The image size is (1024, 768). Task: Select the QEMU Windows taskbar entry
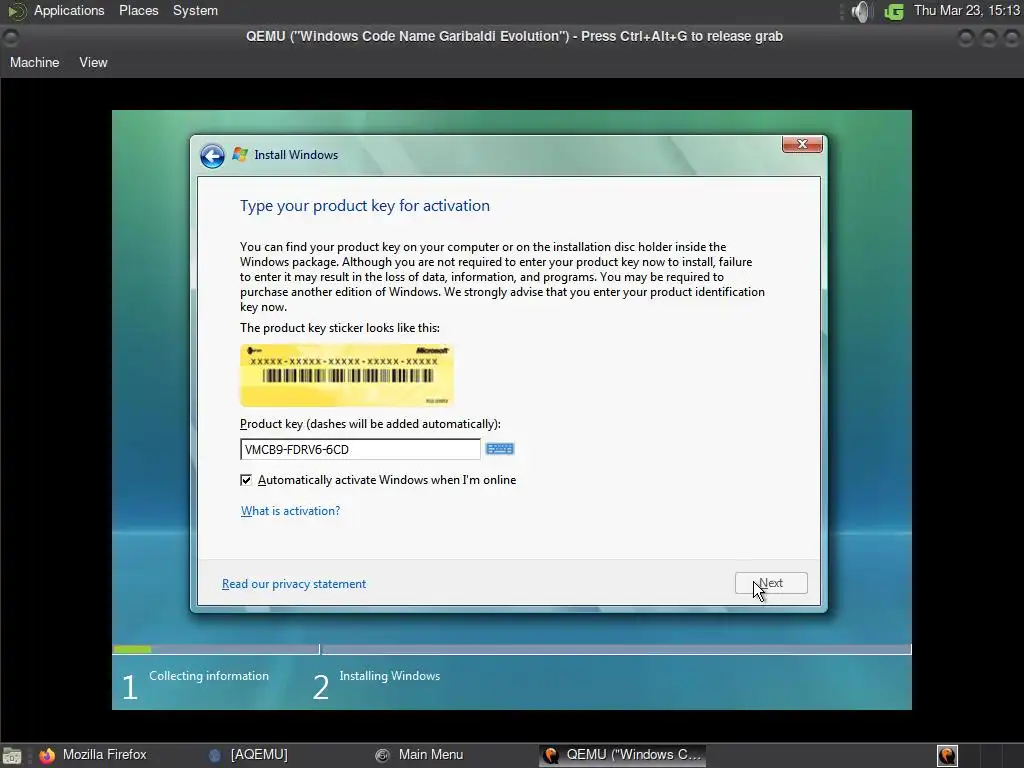pyautogui.click(x=622, y=755)
